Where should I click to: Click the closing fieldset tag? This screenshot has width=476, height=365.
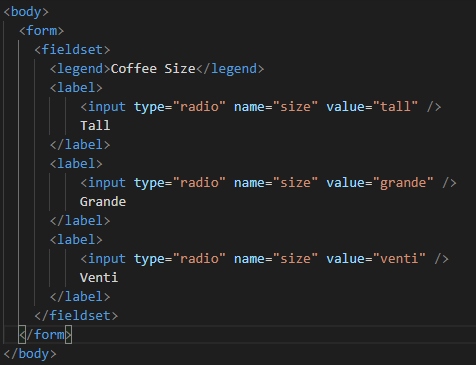(x=76, y=316)
